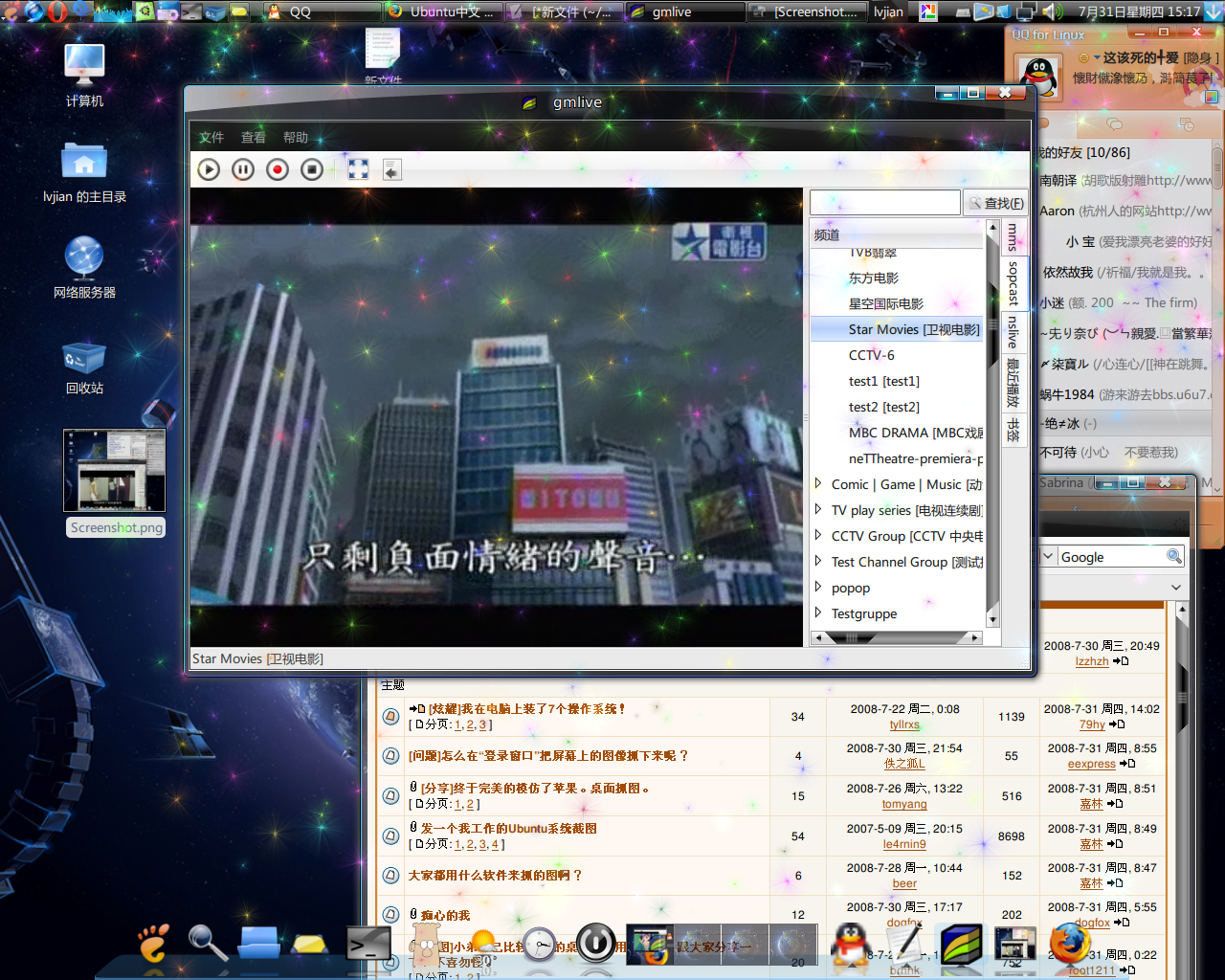Expand the TV play series group
1225x980 pixels.
tap(818, 510)
